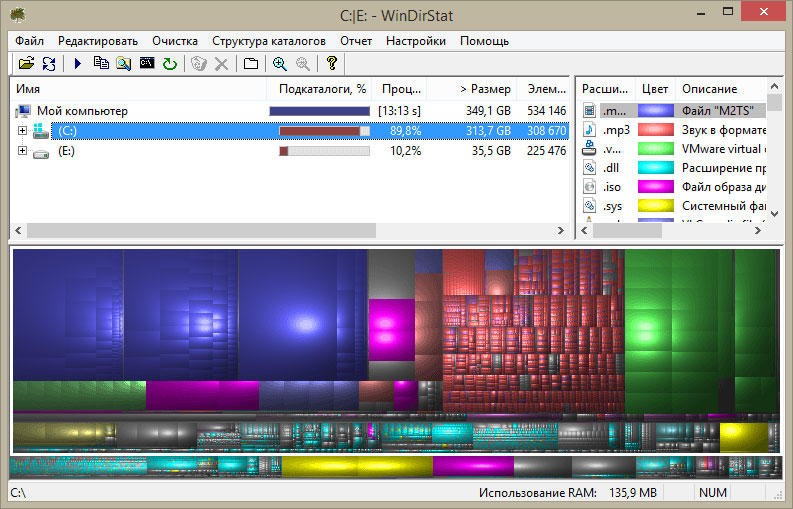793x509 pixels.
Task: Open the Редактировать menu
Action: (x=98, y=41)
